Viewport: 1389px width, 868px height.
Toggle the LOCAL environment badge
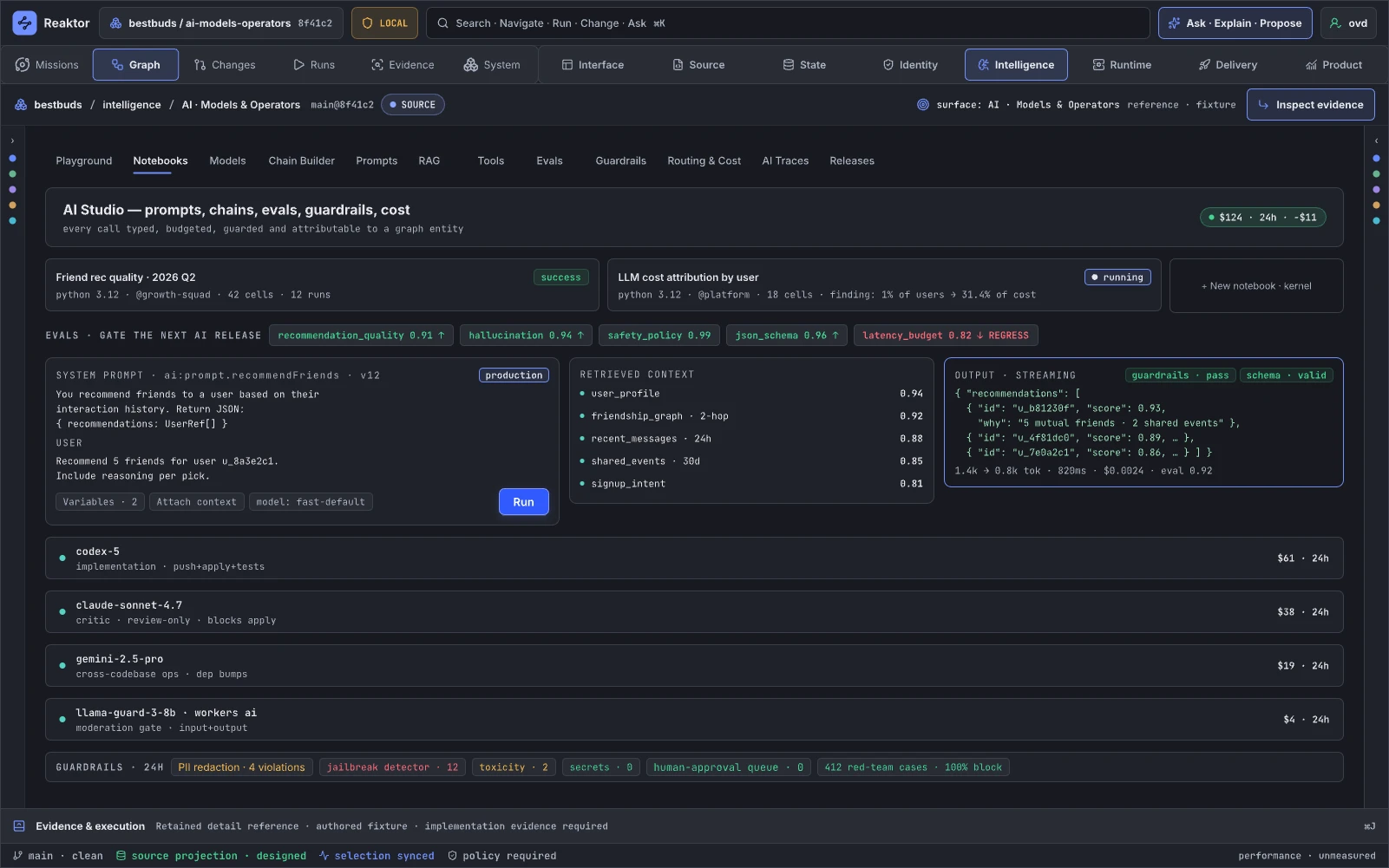pos(384,23)
